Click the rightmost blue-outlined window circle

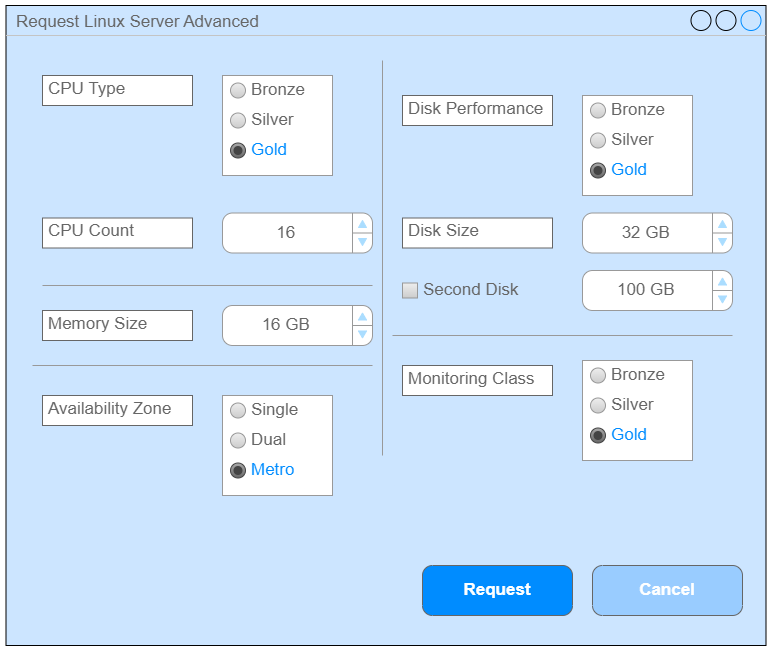[x=751, y=21]
